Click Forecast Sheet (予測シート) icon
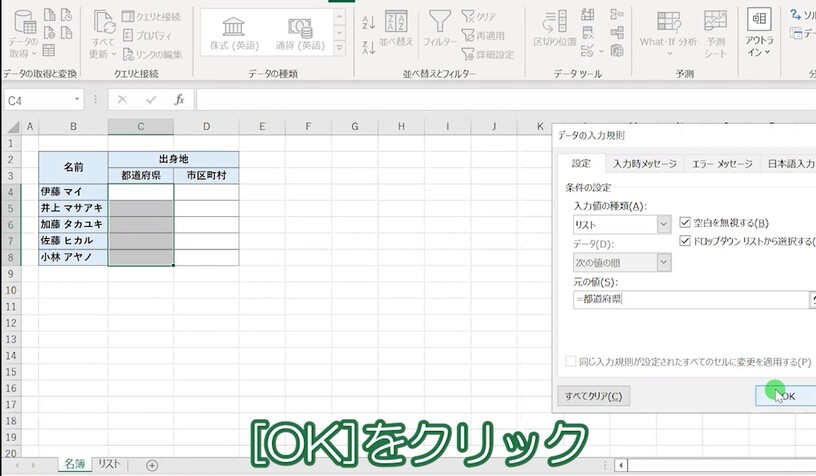The width and height of the screenshot is (816, 476). 715,33
